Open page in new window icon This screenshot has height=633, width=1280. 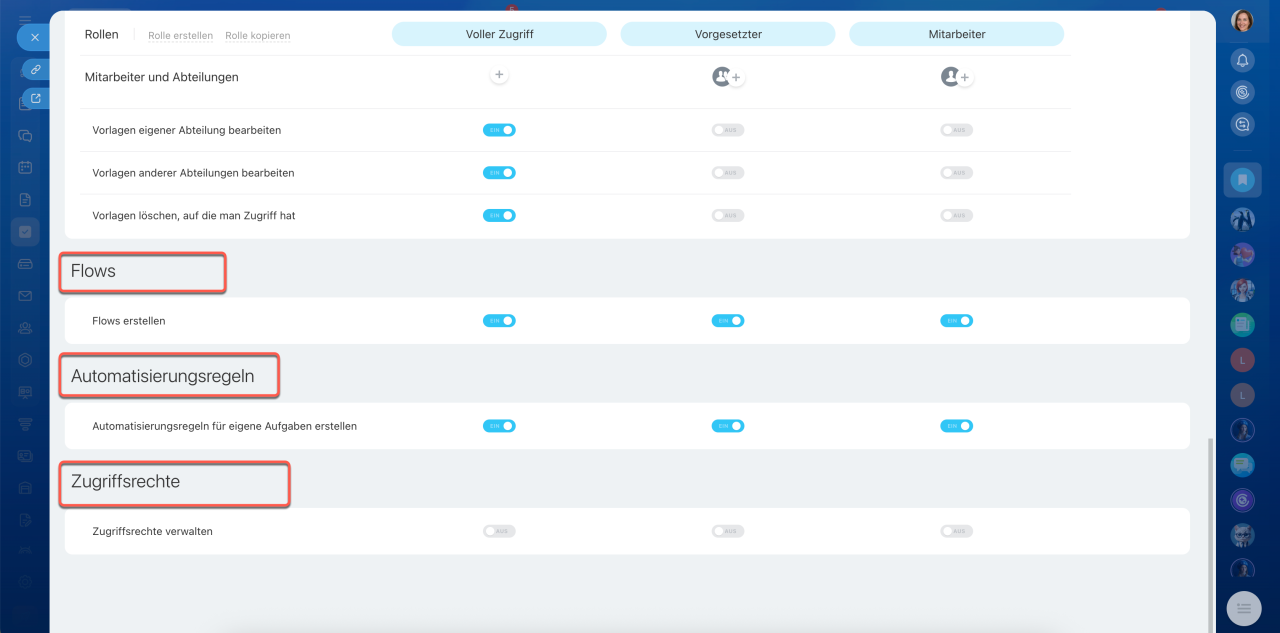pos(36,98)
